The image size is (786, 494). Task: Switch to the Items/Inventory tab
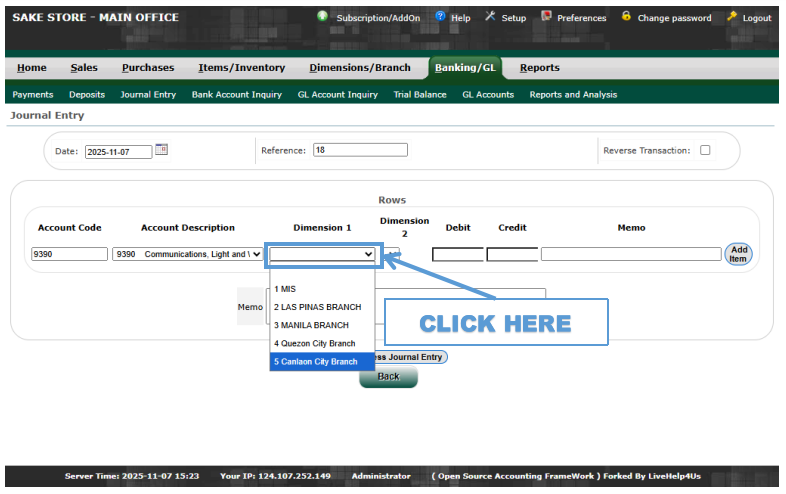pos(241,68)
